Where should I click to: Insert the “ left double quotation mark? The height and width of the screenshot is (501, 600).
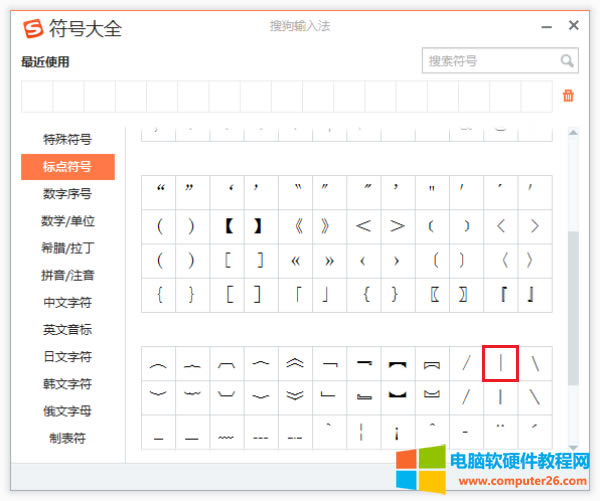coord(160,189)
